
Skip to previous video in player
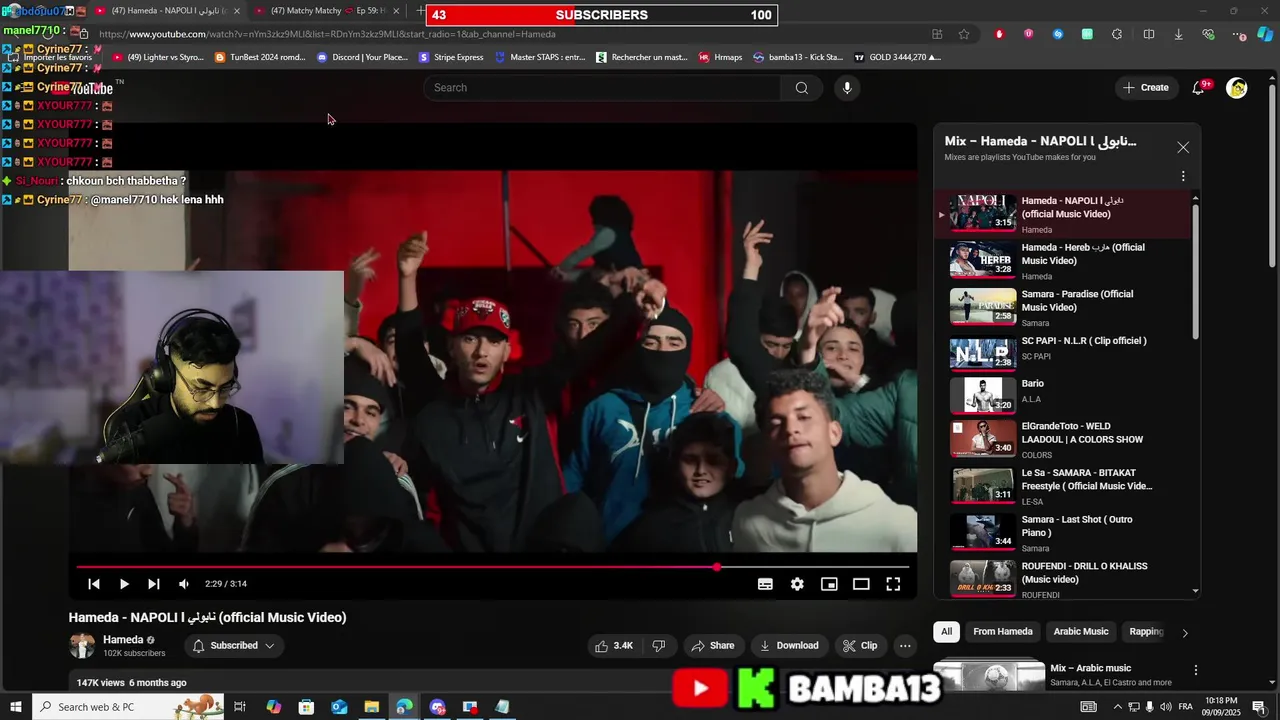(x=94, y=584)
